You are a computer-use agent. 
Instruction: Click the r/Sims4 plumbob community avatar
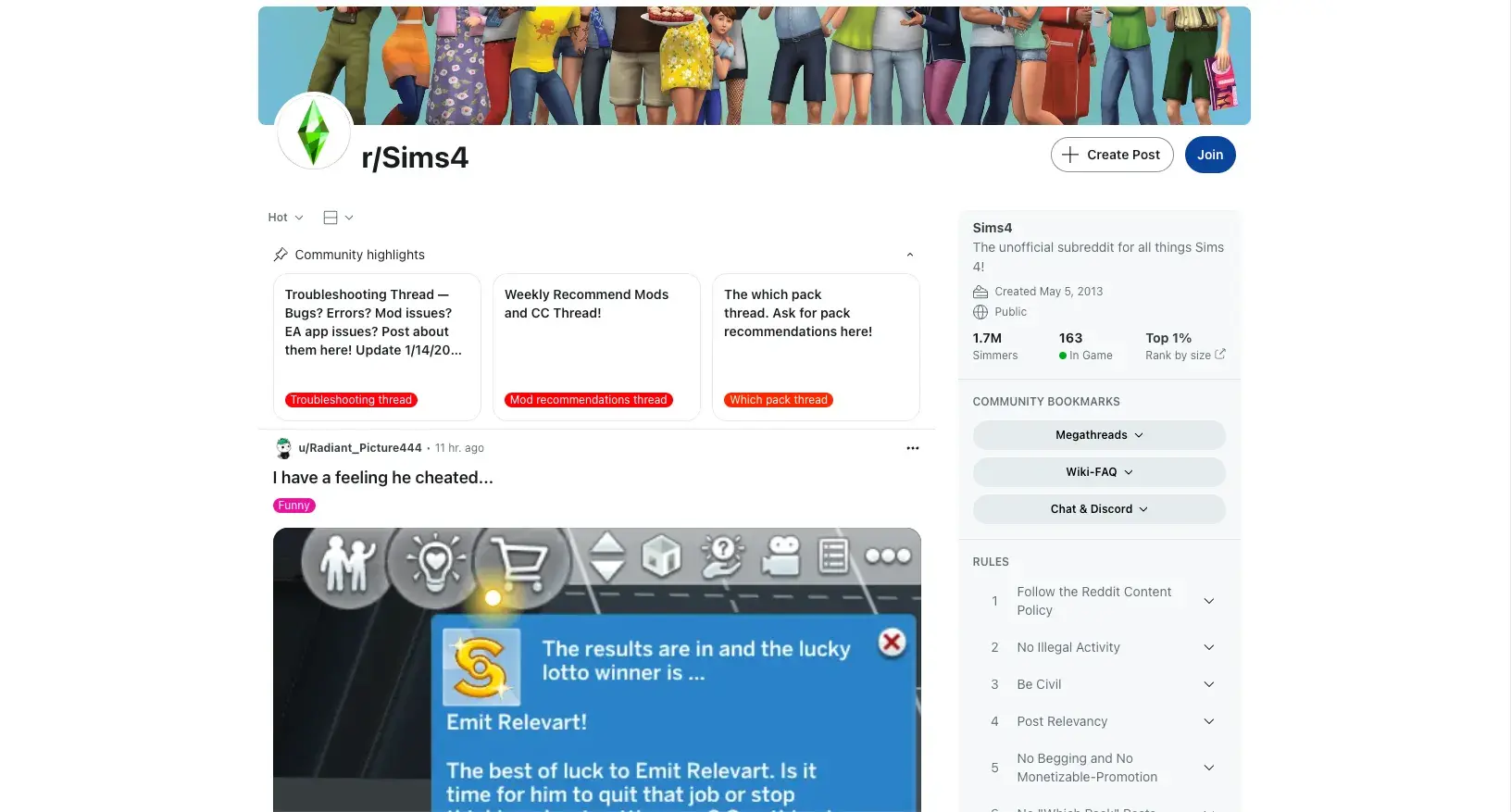pos(314,131)
